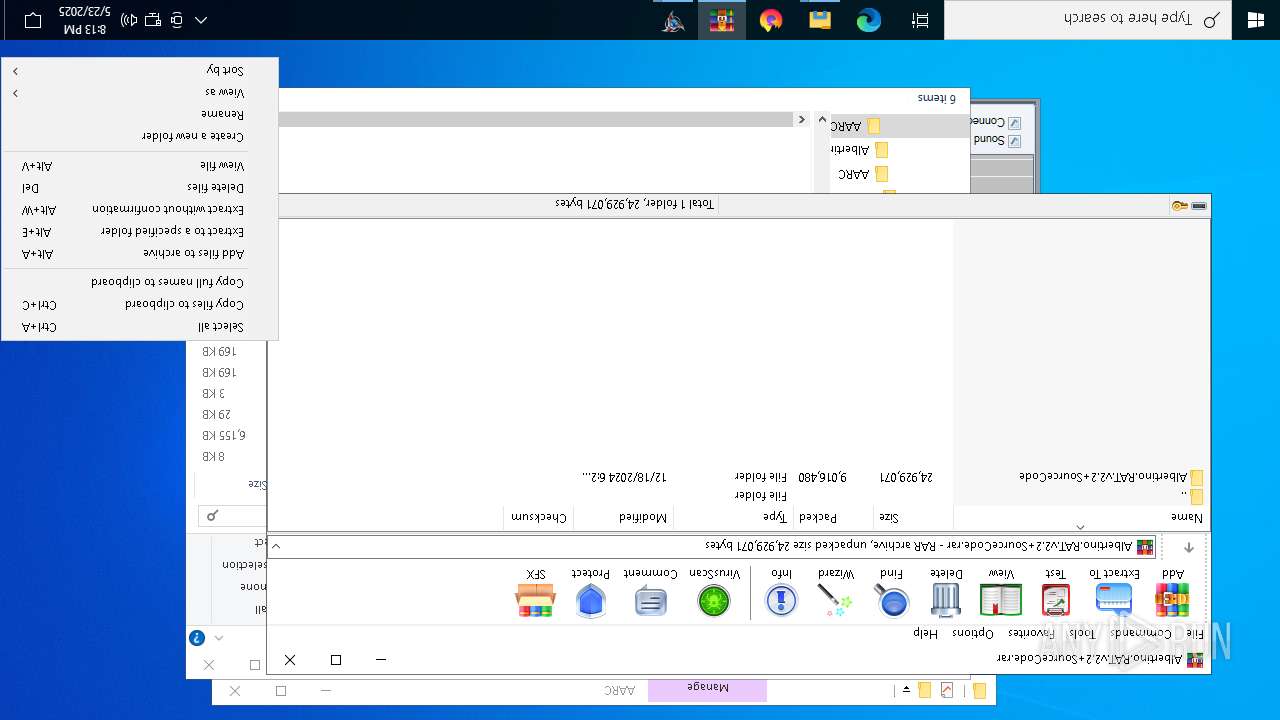The height and width of the screenshot is (720, 1280).
Task: Choose Delete files in context menu
Action: tap(140, 187)
